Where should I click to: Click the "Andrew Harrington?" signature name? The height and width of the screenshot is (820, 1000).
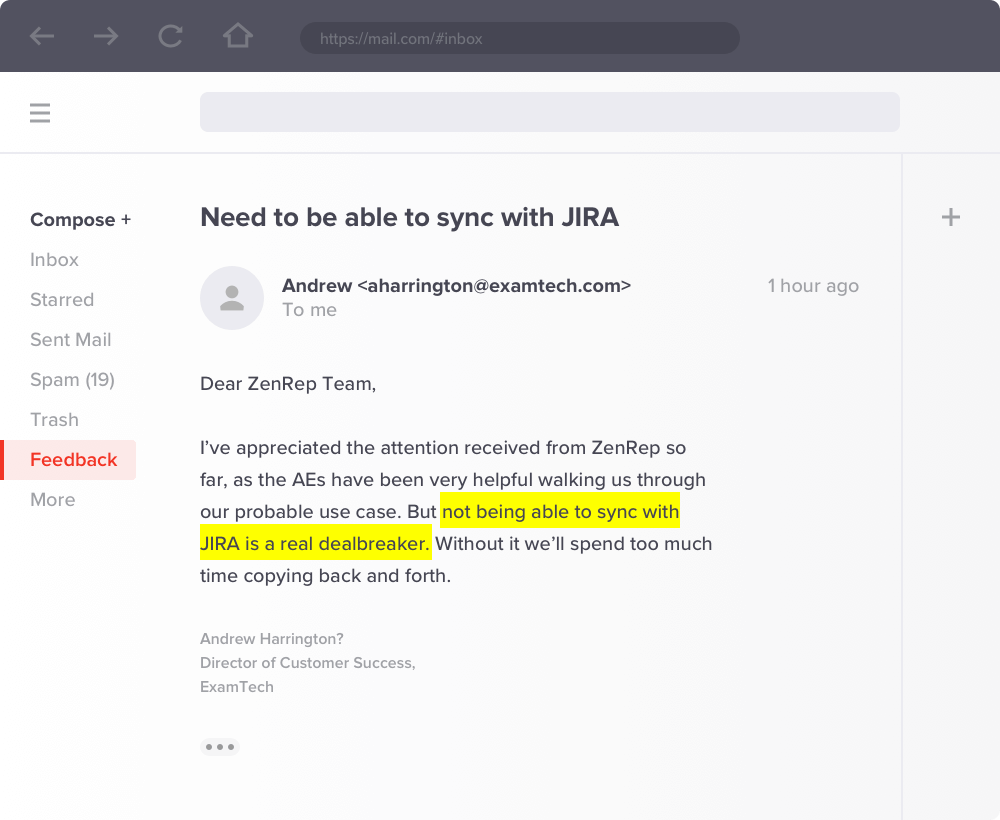[272, 639]
